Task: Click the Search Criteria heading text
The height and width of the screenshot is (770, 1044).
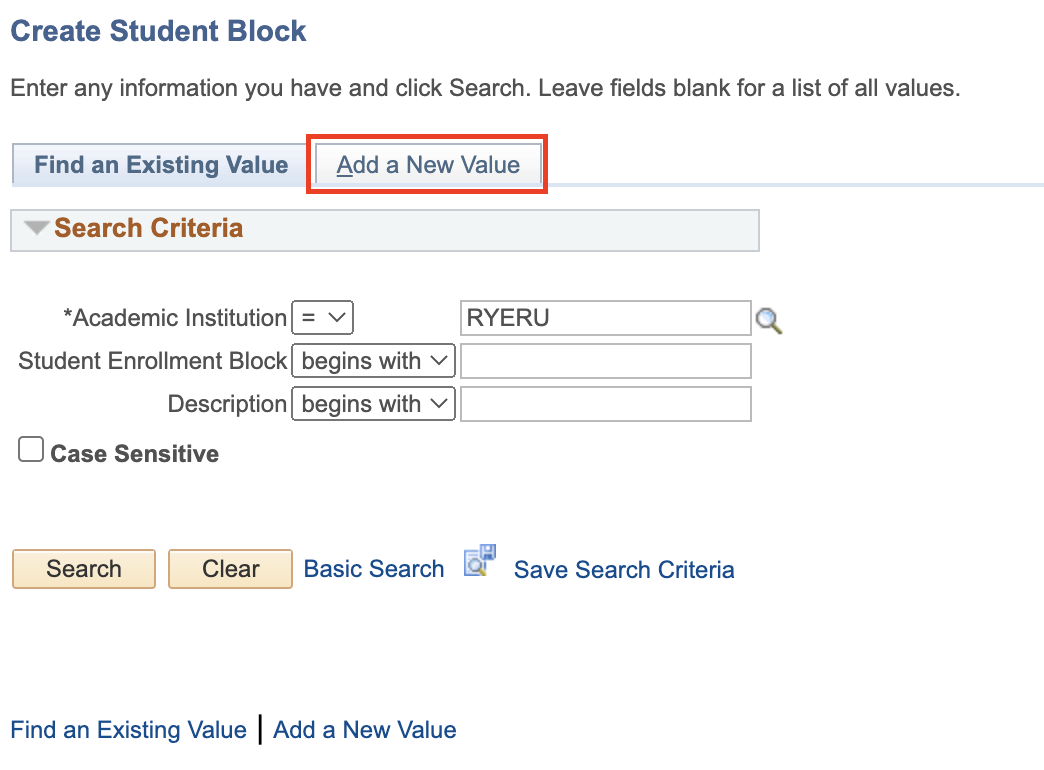Action: (148, 228)
